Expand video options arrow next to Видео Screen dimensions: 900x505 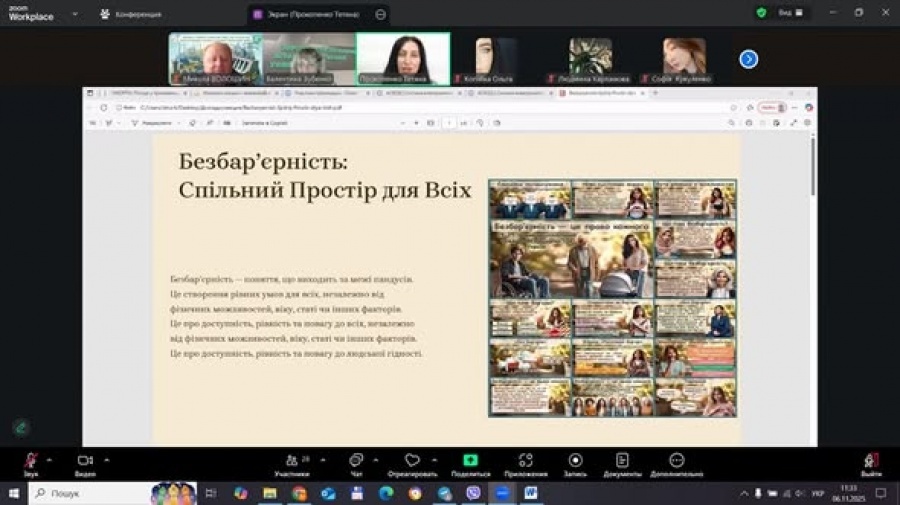coord(107,459)
